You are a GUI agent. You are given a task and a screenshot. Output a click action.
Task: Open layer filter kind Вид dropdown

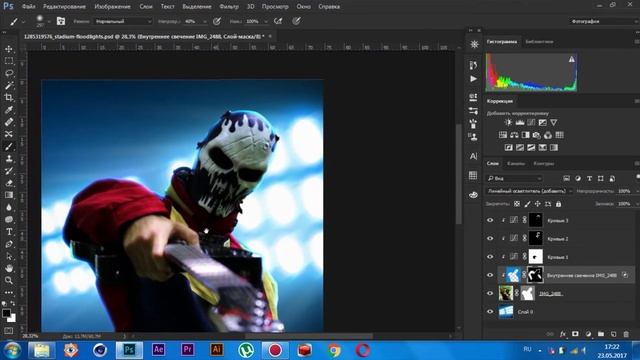(514, 178)
